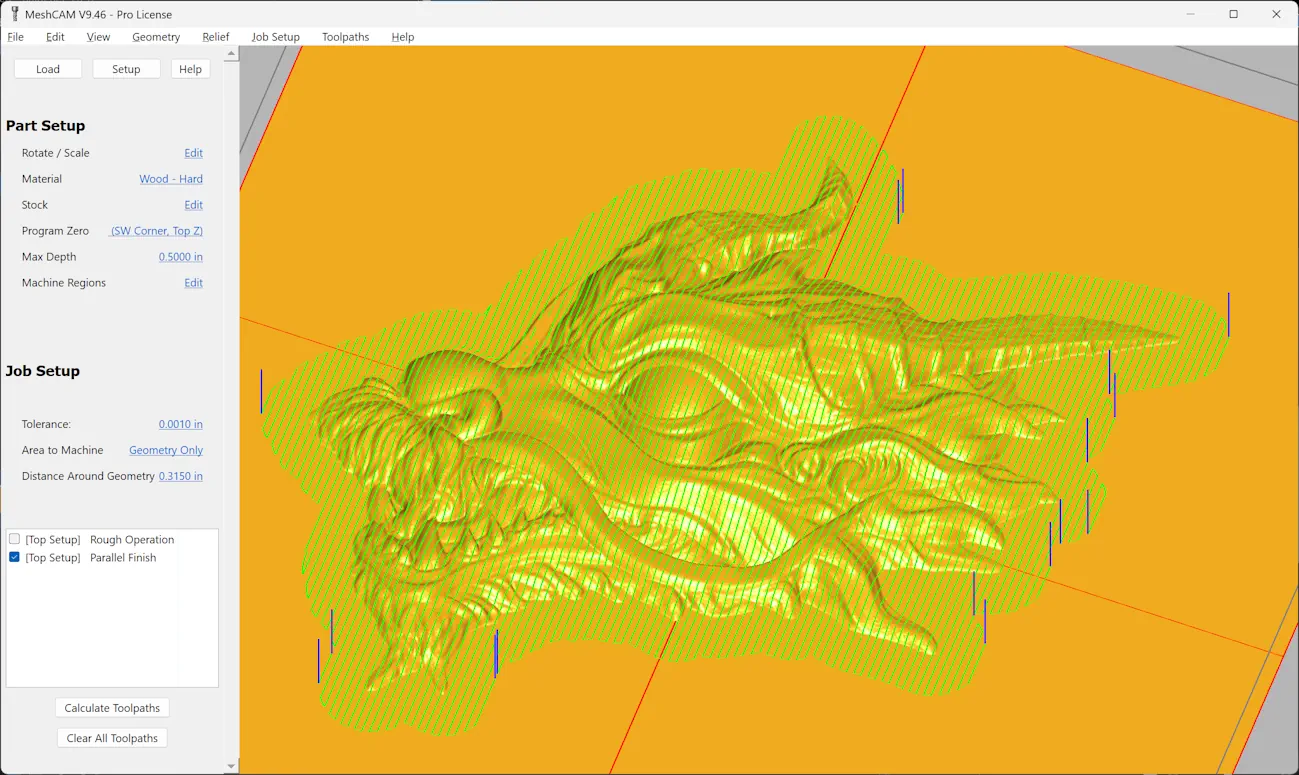Open the Relief menu
This screenshot has width=1299, height=775.
tap(216, 37)
